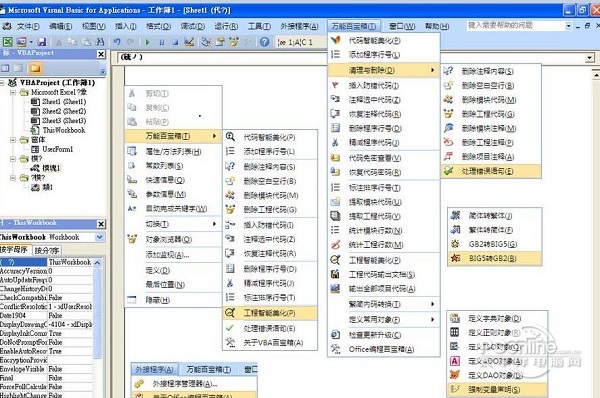Select 强制变量声明(S) menu entry

pyautogui.click(x=497, y=389)
